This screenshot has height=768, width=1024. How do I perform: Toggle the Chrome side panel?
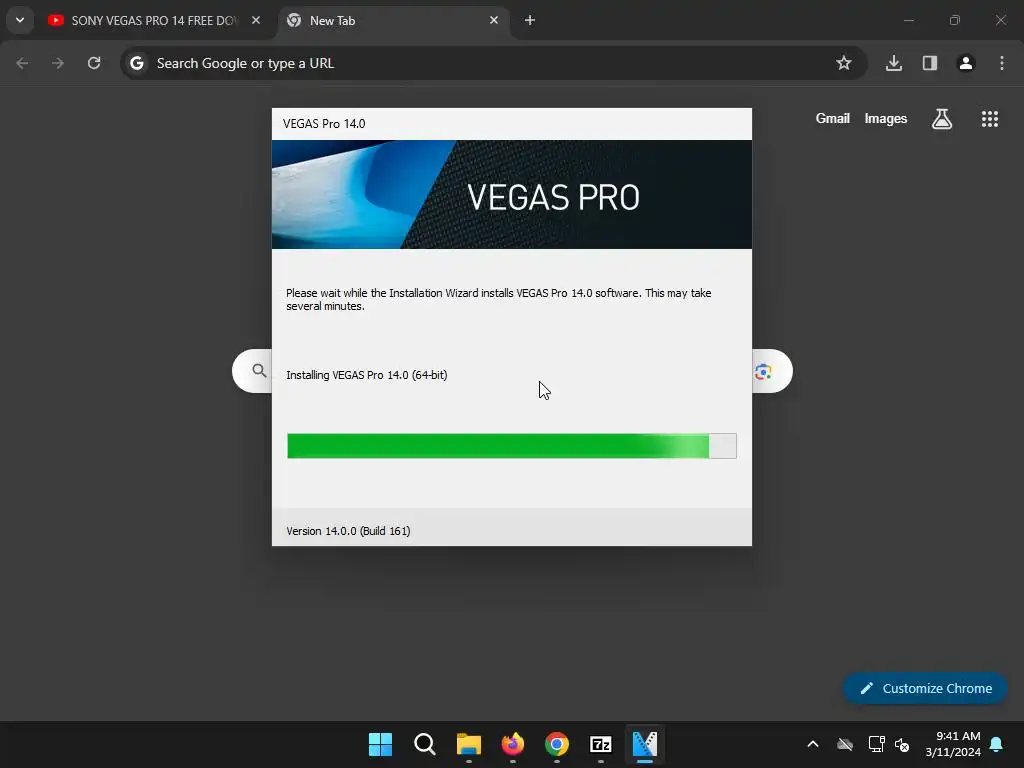tap(930, 63)
